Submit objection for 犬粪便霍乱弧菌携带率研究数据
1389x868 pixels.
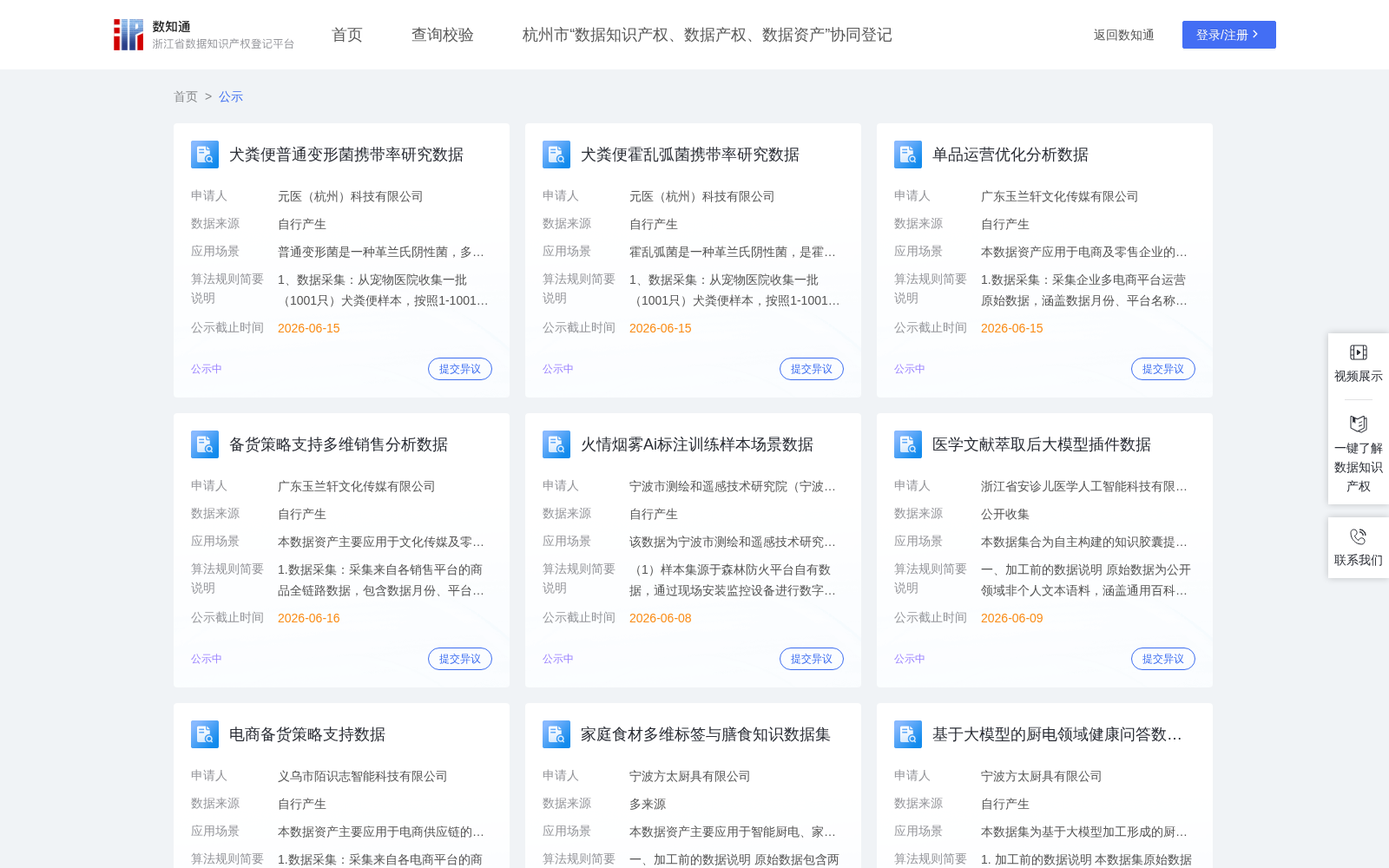pyautogui.click(x=812, y=369)
